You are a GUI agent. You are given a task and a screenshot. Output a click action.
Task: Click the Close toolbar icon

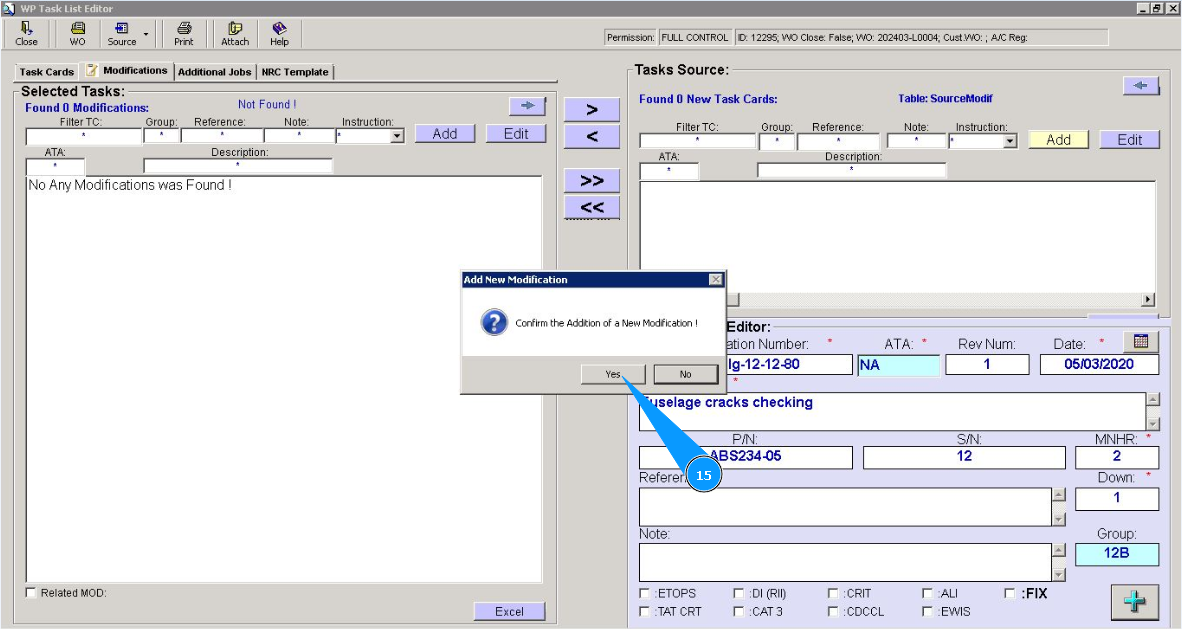(x=26, y=34)
